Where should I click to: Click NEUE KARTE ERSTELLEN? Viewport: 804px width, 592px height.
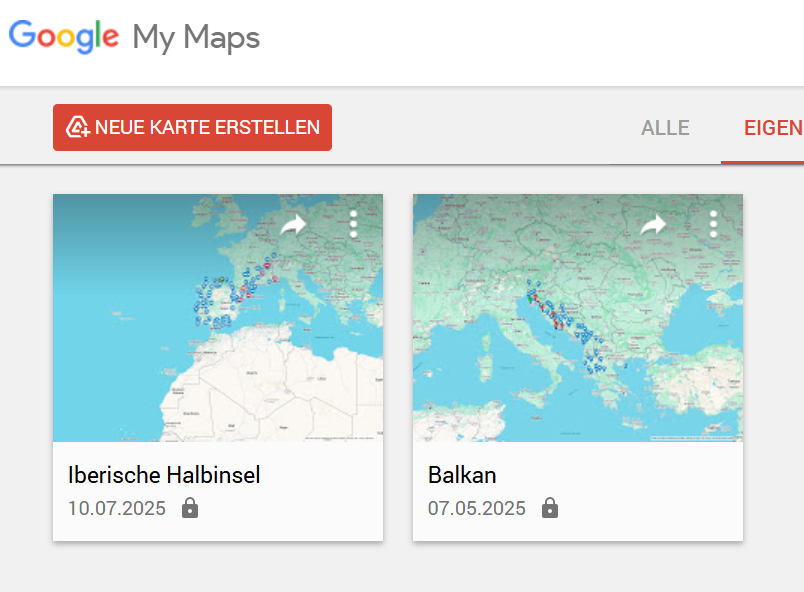pos(192,127)
